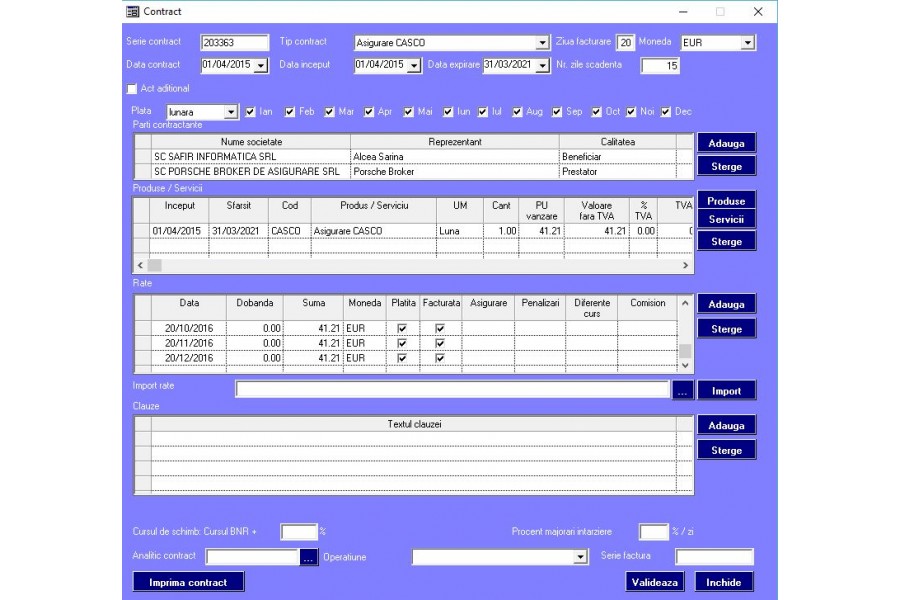The width and height of the screenshot is (900, 600).
Task: Click Sterge beside the Clauze table
Action: (726, 450)
